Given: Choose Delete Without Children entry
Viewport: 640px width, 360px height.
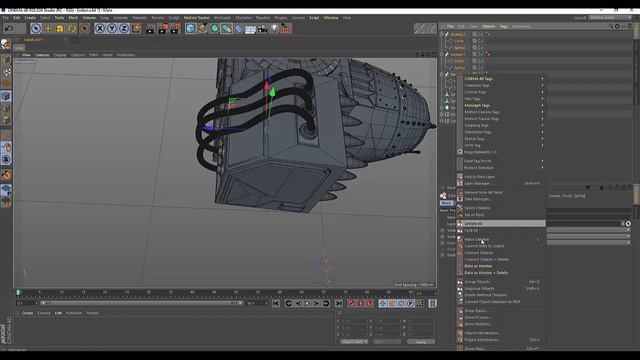Looking at the screenshot, I should 501,295.
